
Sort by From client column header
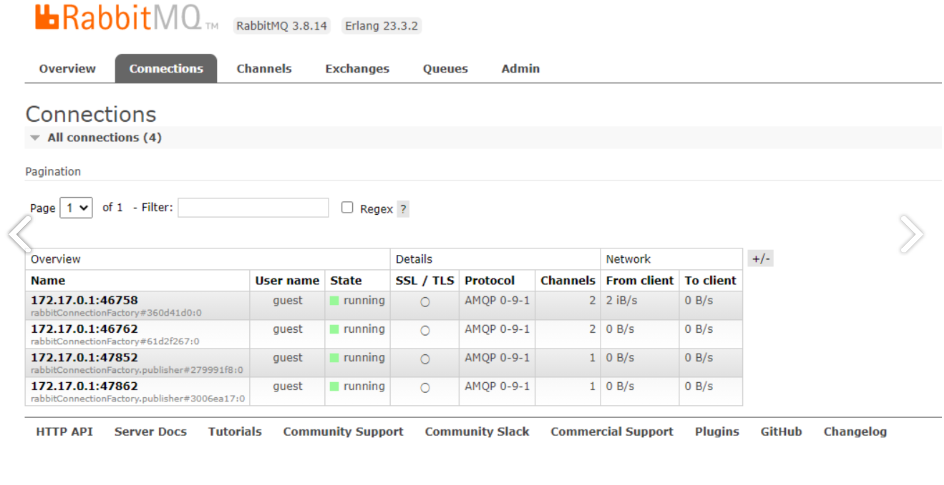point(640,280)
